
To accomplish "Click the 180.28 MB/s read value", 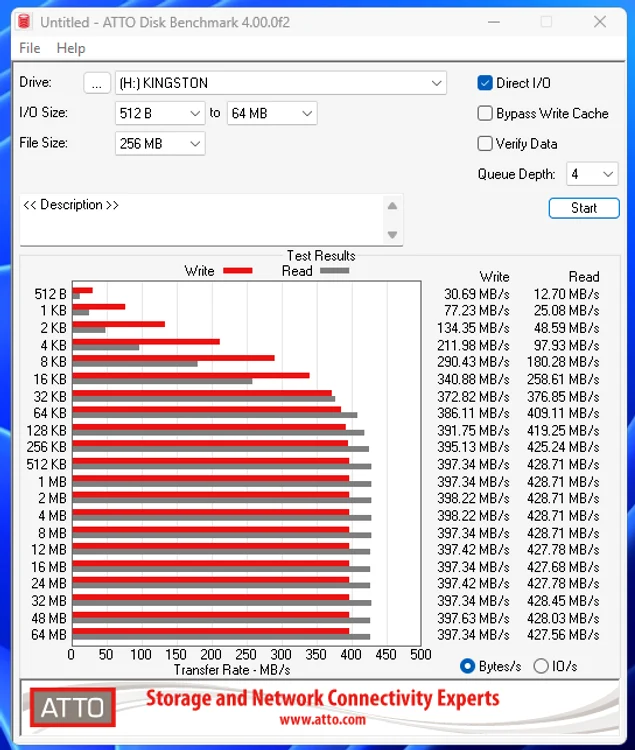I will tap(563, 362).
